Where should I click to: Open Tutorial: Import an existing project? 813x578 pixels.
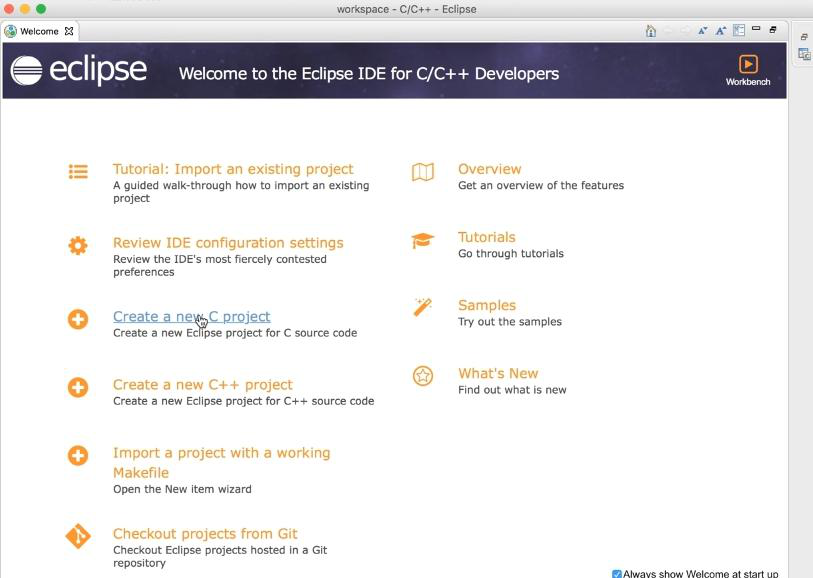233,169
